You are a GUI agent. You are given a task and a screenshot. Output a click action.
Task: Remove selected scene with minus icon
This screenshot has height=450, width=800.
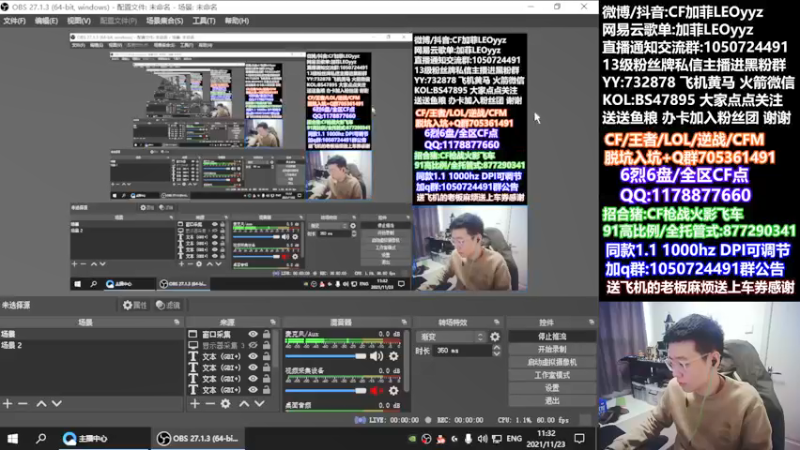(22, 404)
